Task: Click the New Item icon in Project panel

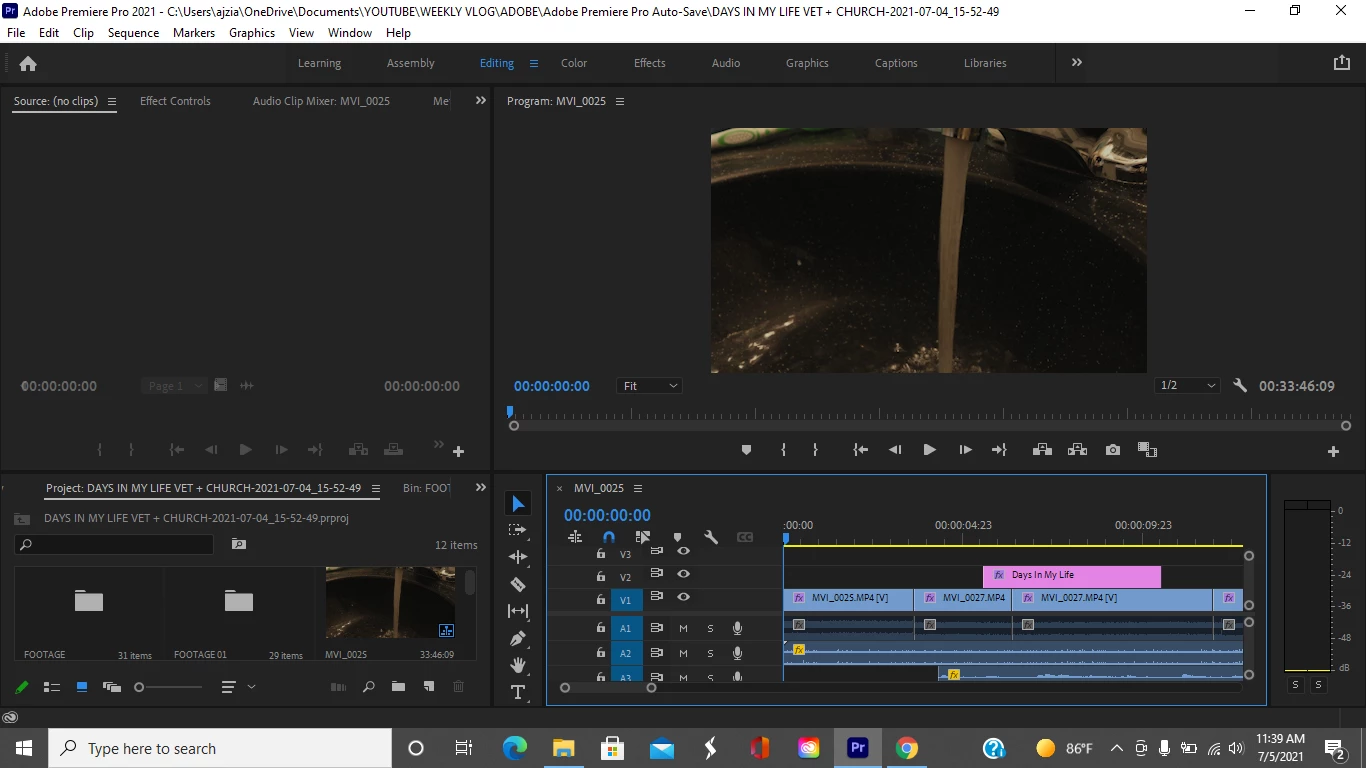Action: click(x=429, y=687)
